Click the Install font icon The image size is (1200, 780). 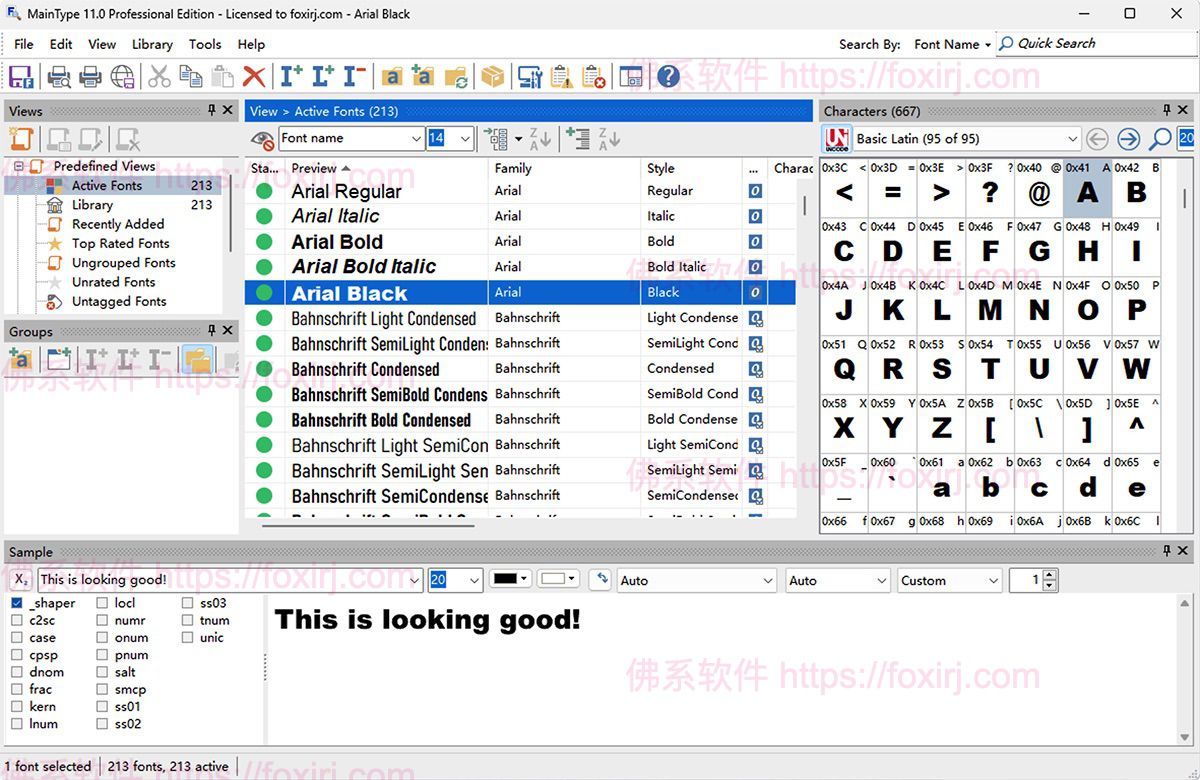[291, 77]
